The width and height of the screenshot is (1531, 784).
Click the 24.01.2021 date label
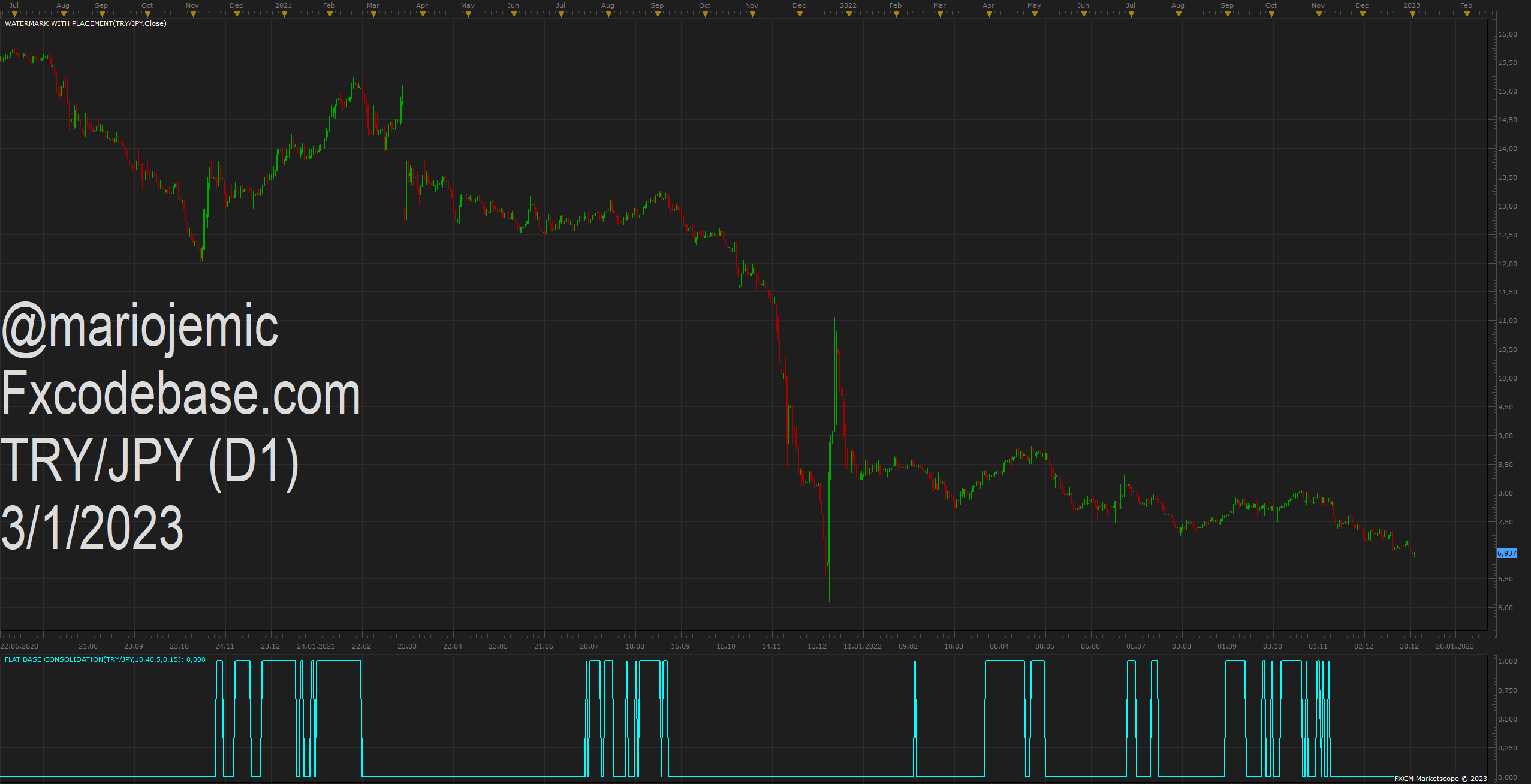click(316, 646)
